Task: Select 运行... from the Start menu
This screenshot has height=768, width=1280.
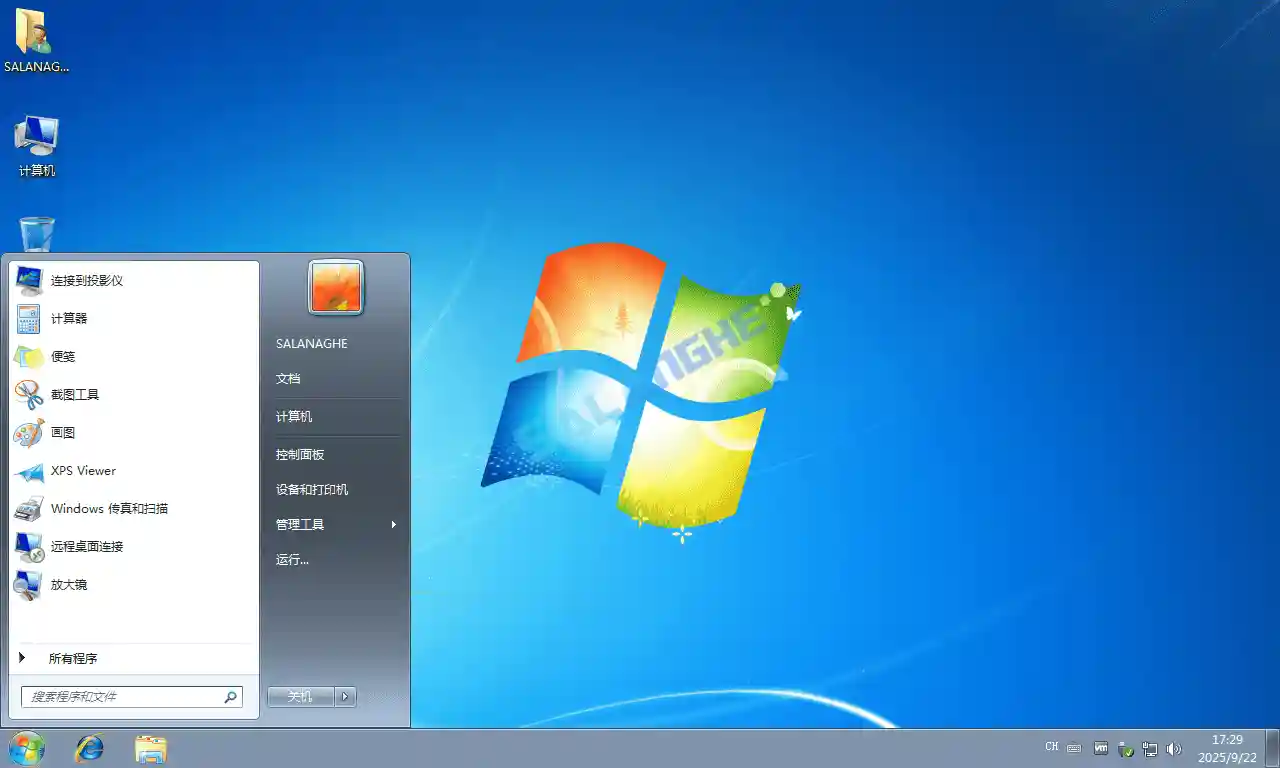Action: click(291, 559)
